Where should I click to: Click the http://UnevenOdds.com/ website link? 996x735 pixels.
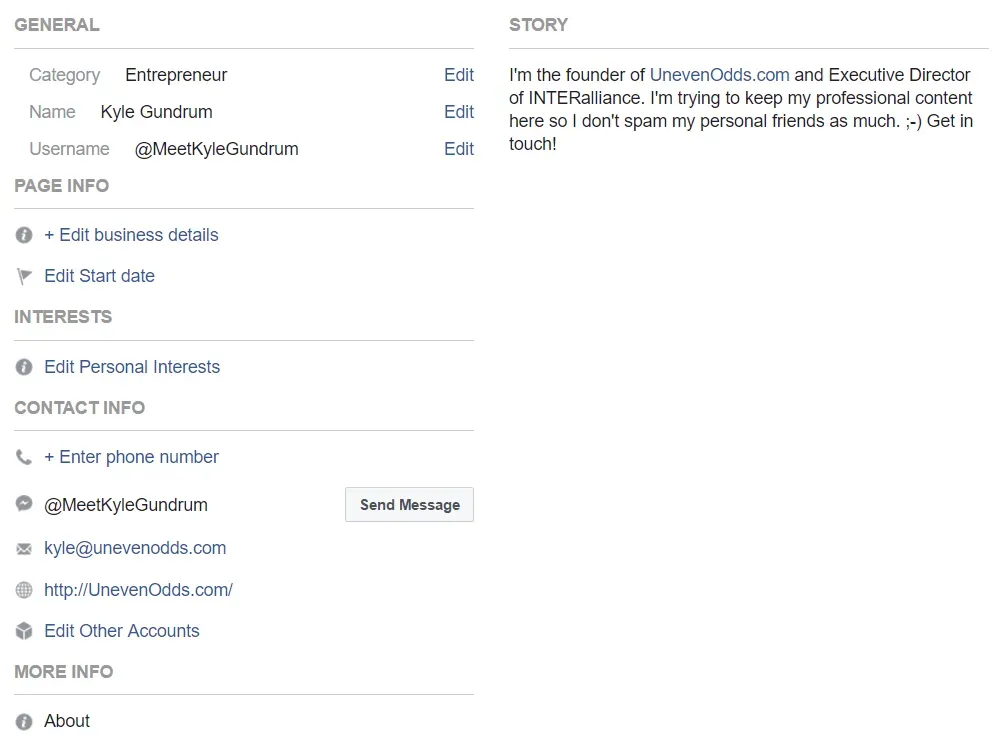pyautogui.click(x=138, y=590)
